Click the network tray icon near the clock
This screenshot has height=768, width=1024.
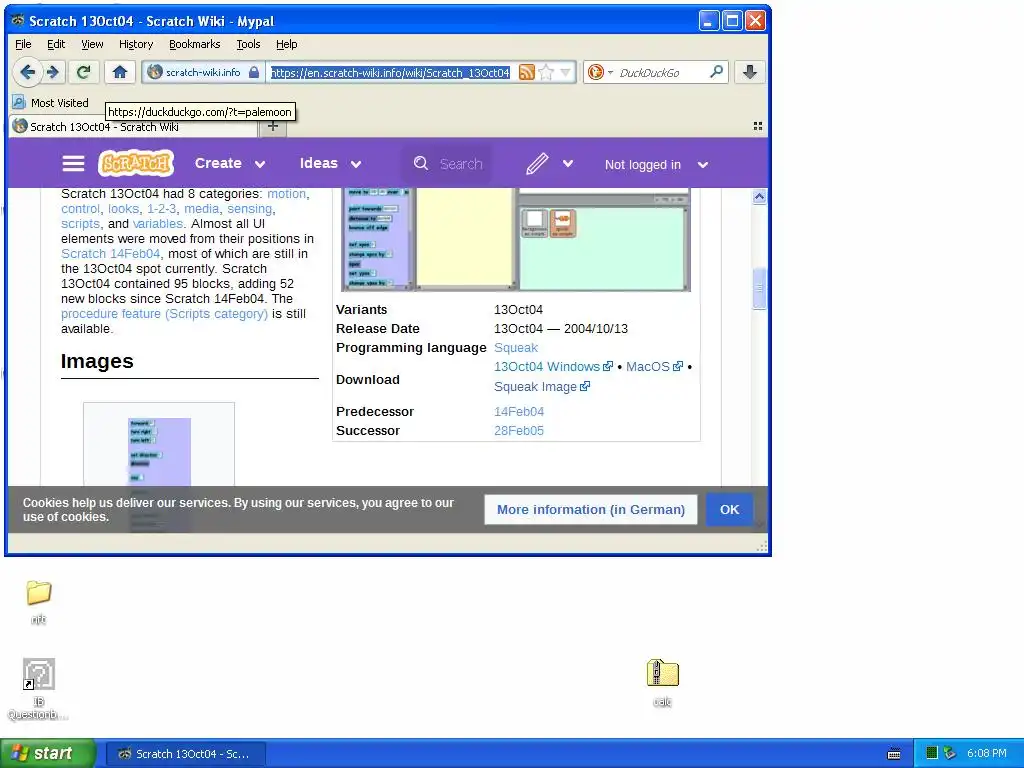[x=950, y=753]
